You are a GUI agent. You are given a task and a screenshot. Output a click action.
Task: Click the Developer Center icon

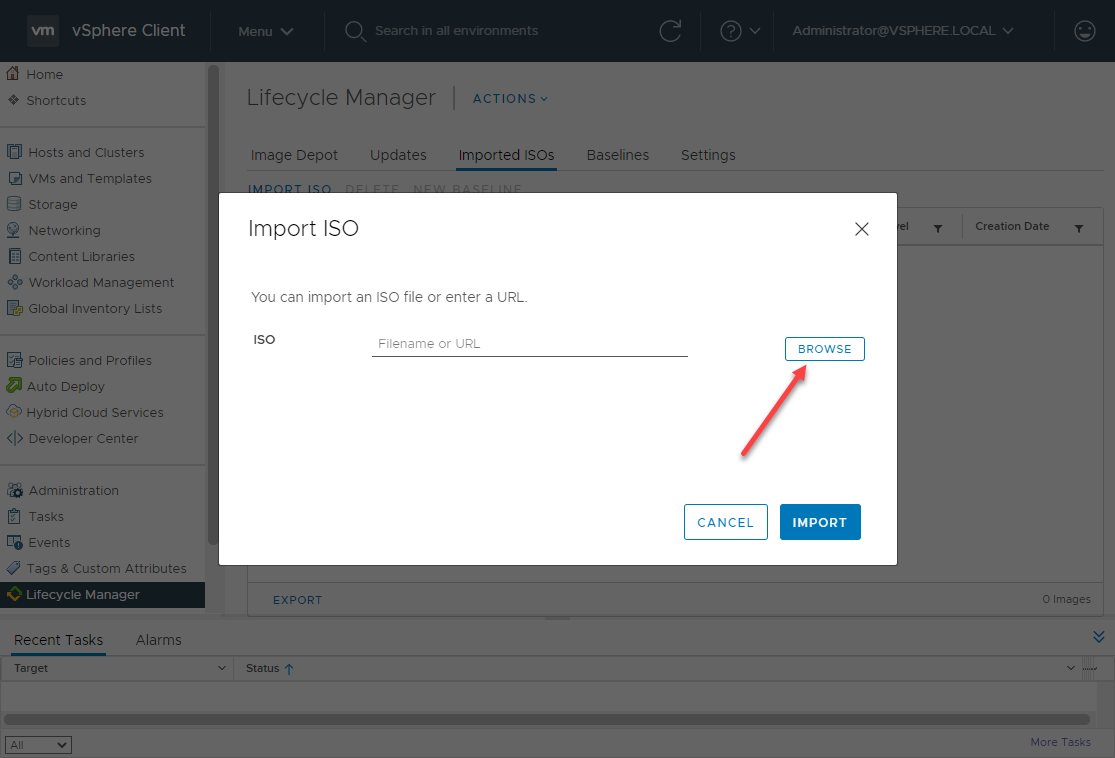coord(14,438)
